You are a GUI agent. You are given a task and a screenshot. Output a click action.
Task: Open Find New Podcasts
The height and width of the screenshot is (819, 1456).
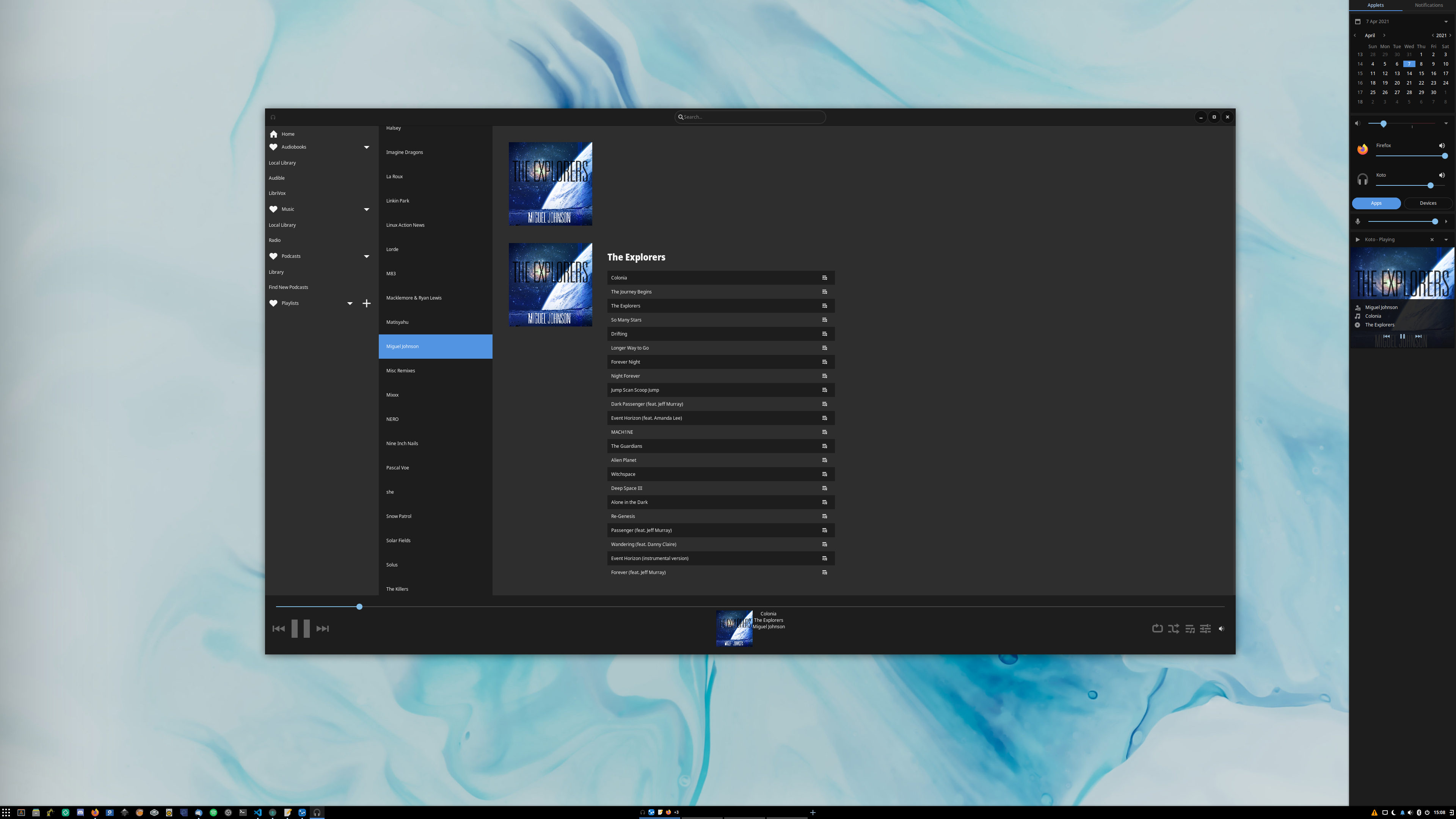[288, 287]
